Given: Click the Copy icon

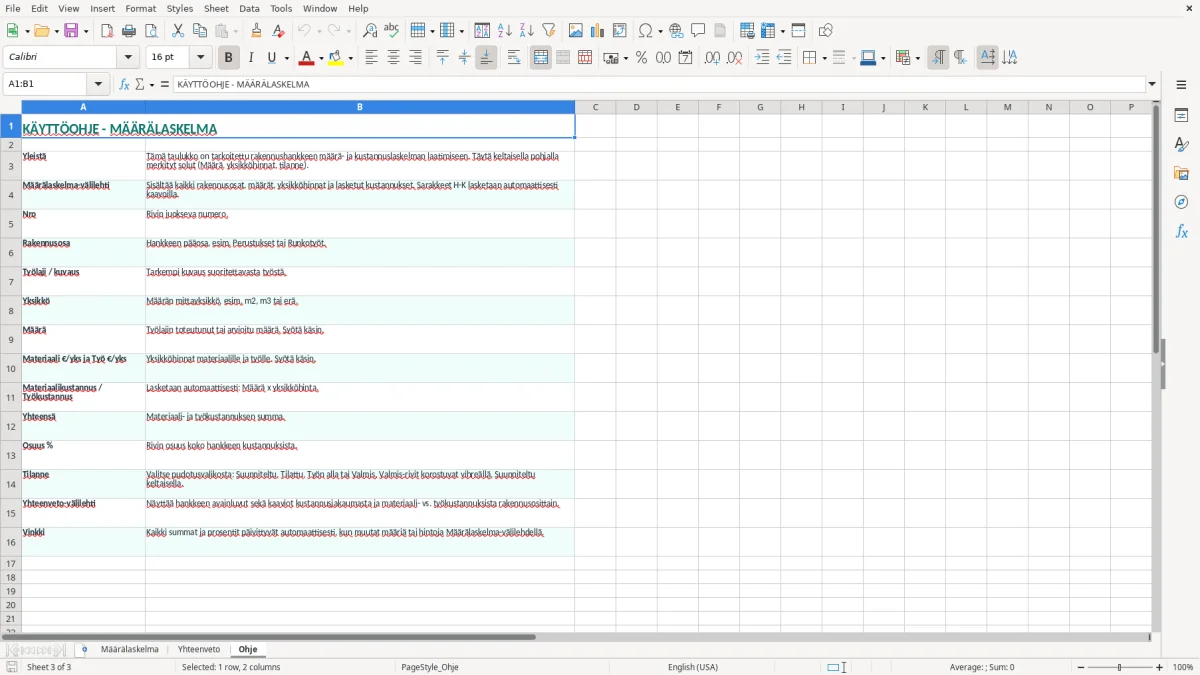Looking at the screenshot, I should coord(200,31).
